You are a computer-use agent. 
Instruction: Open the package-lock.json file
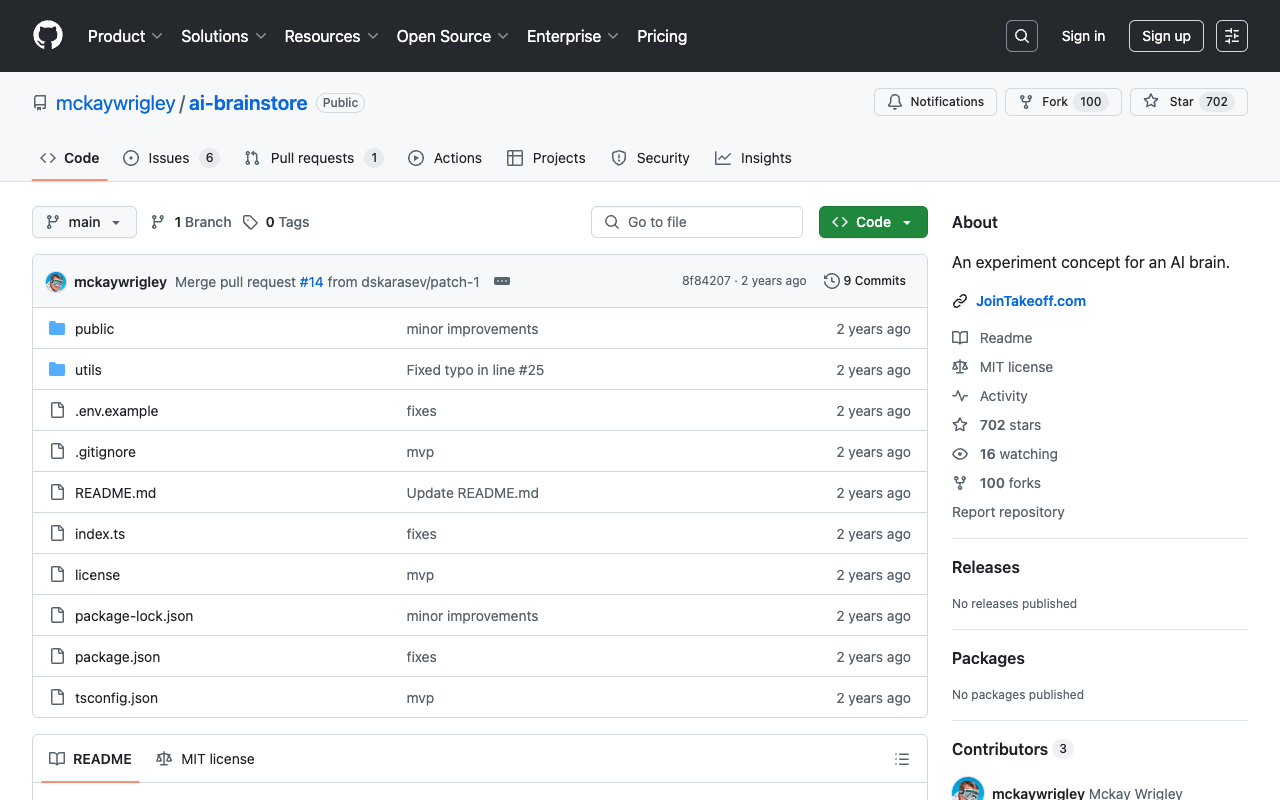pyautogui.click(x=134, y=616)
